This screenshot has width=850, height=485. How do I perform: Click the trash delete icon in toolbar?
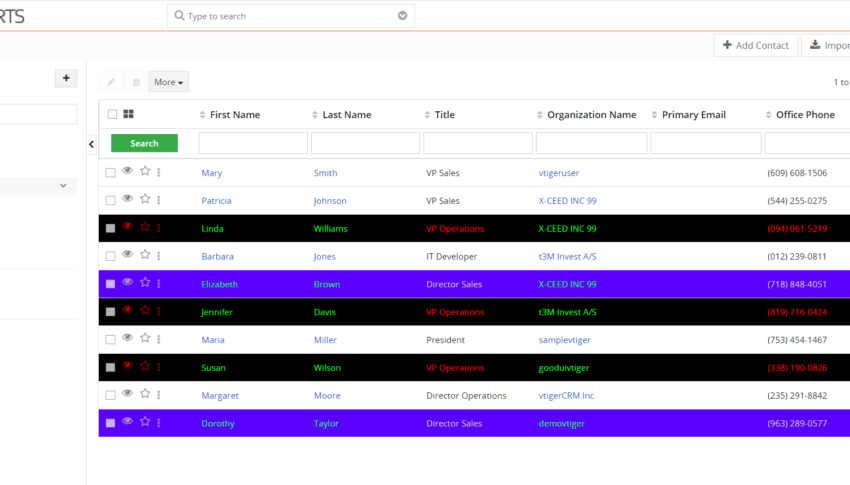point(136,82)
